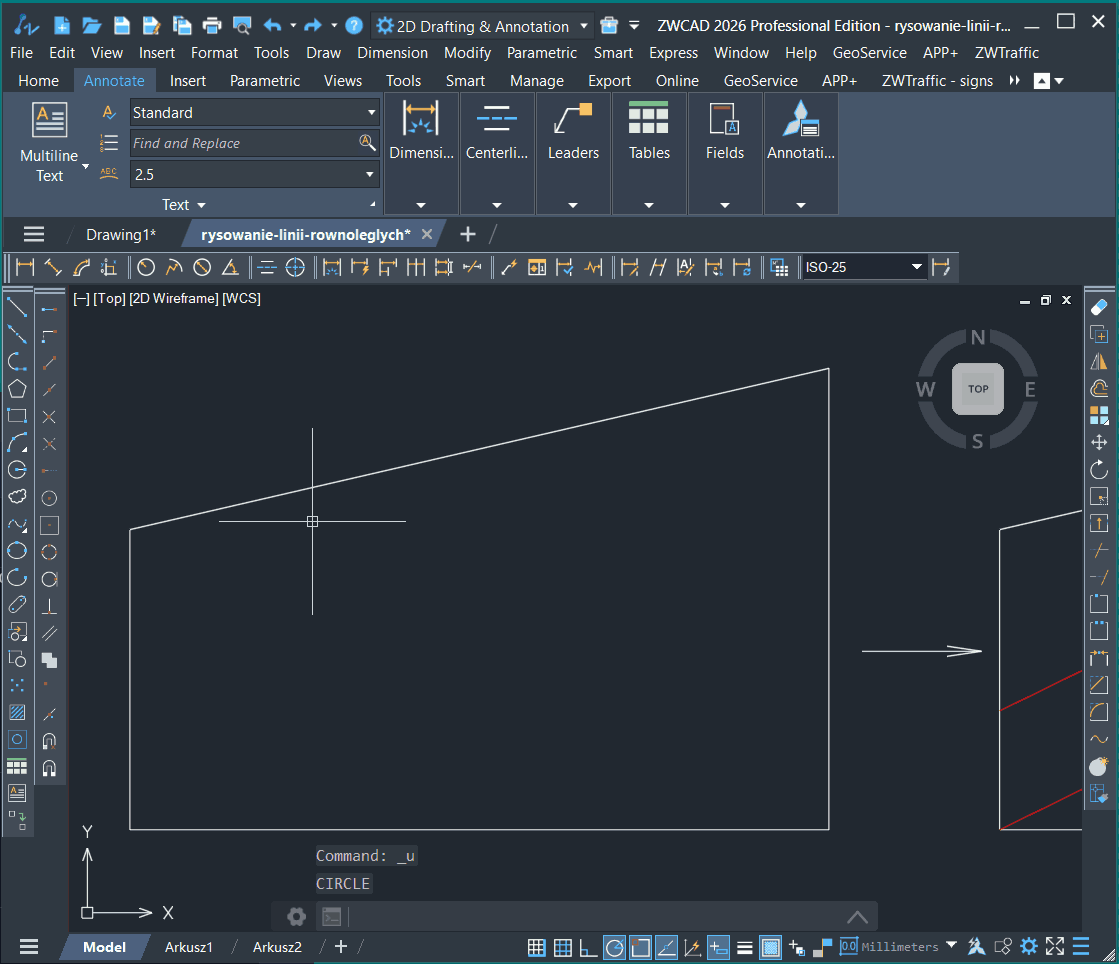
Task: Select the Polygon tool in the Draw toolbar
Action: tap(17, 389)
